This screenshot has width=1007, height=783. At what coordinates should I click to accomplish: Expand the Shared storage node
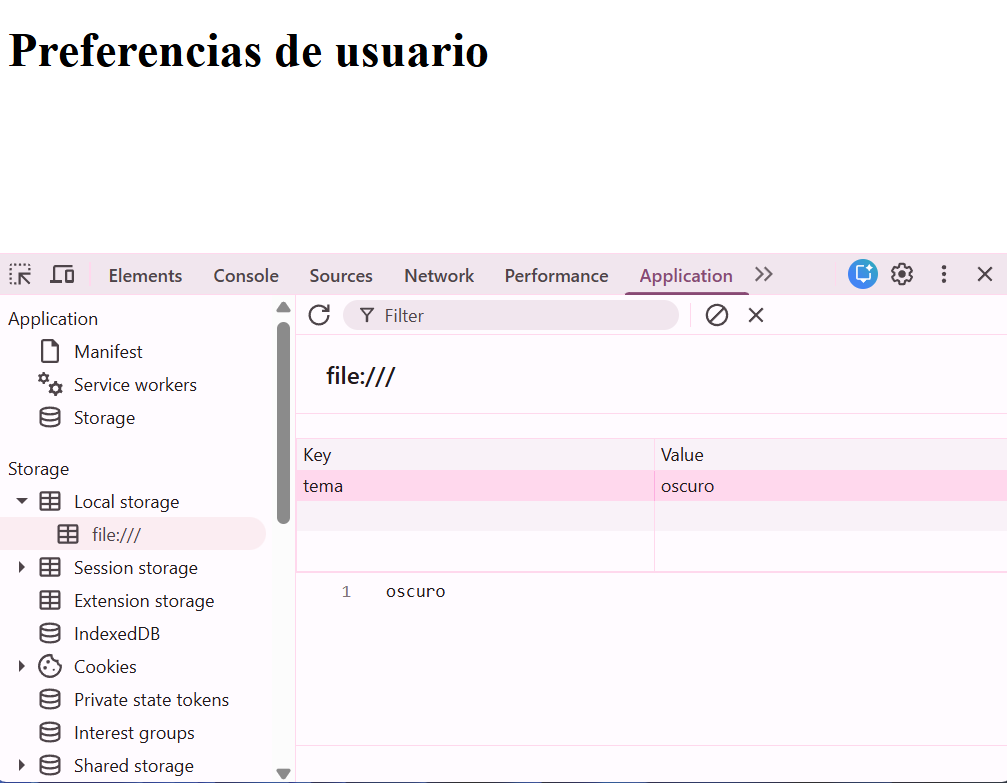22,765
